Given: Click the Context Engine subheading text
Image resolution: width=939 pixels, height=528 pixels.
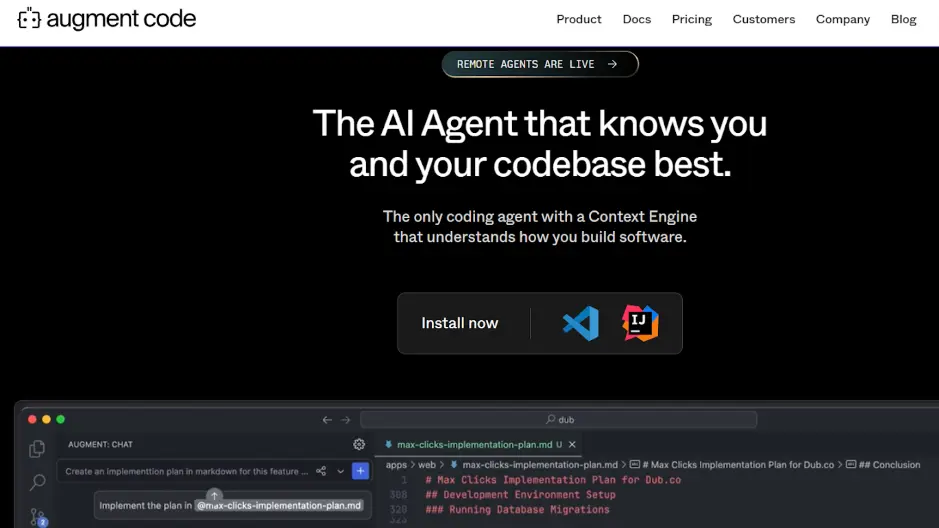Looking at the screenshot, I should coord(540,227).
